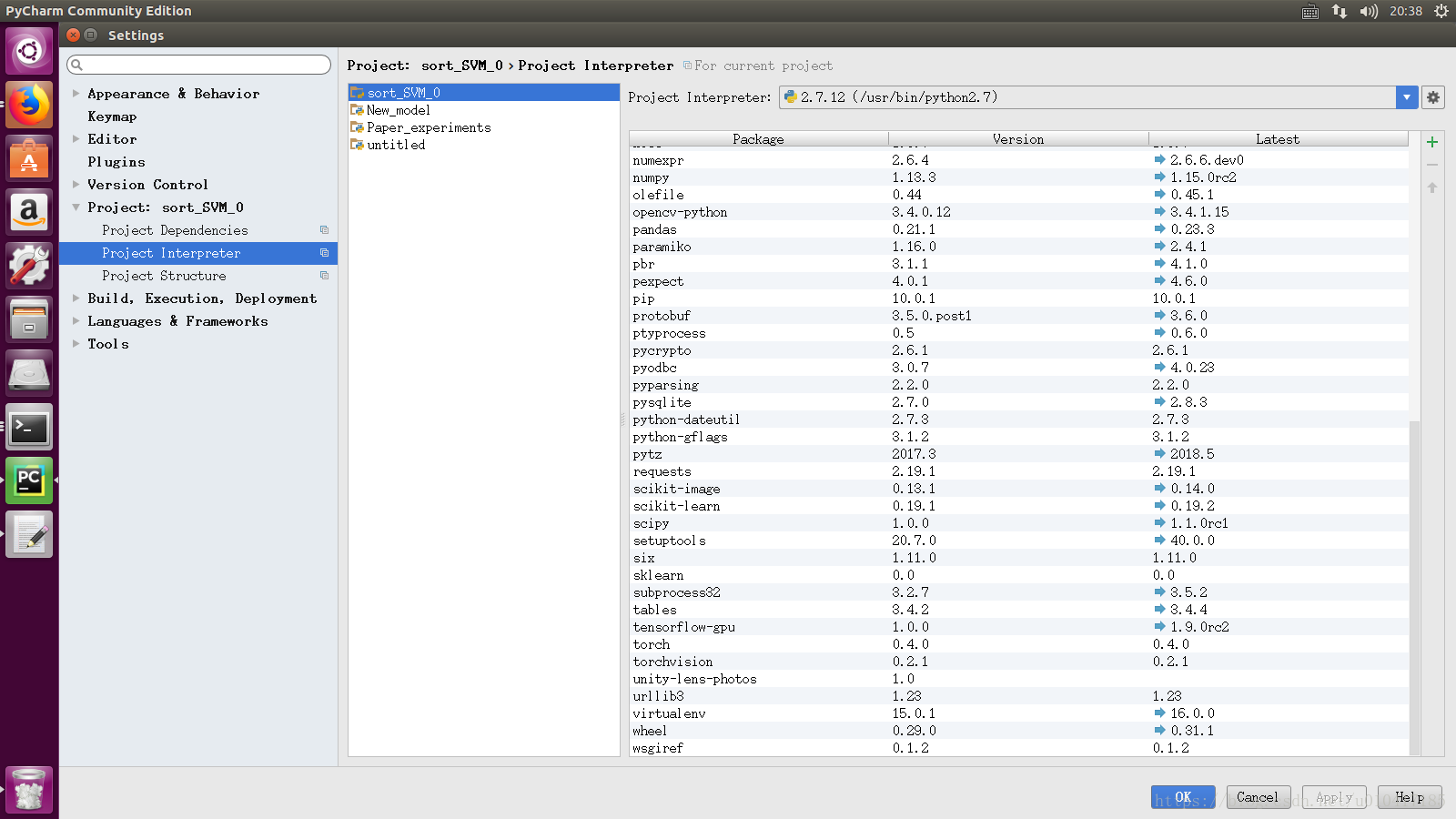Open Project Interpreter dropdown arrow

pyautogui.click(x=1407, y=97)
